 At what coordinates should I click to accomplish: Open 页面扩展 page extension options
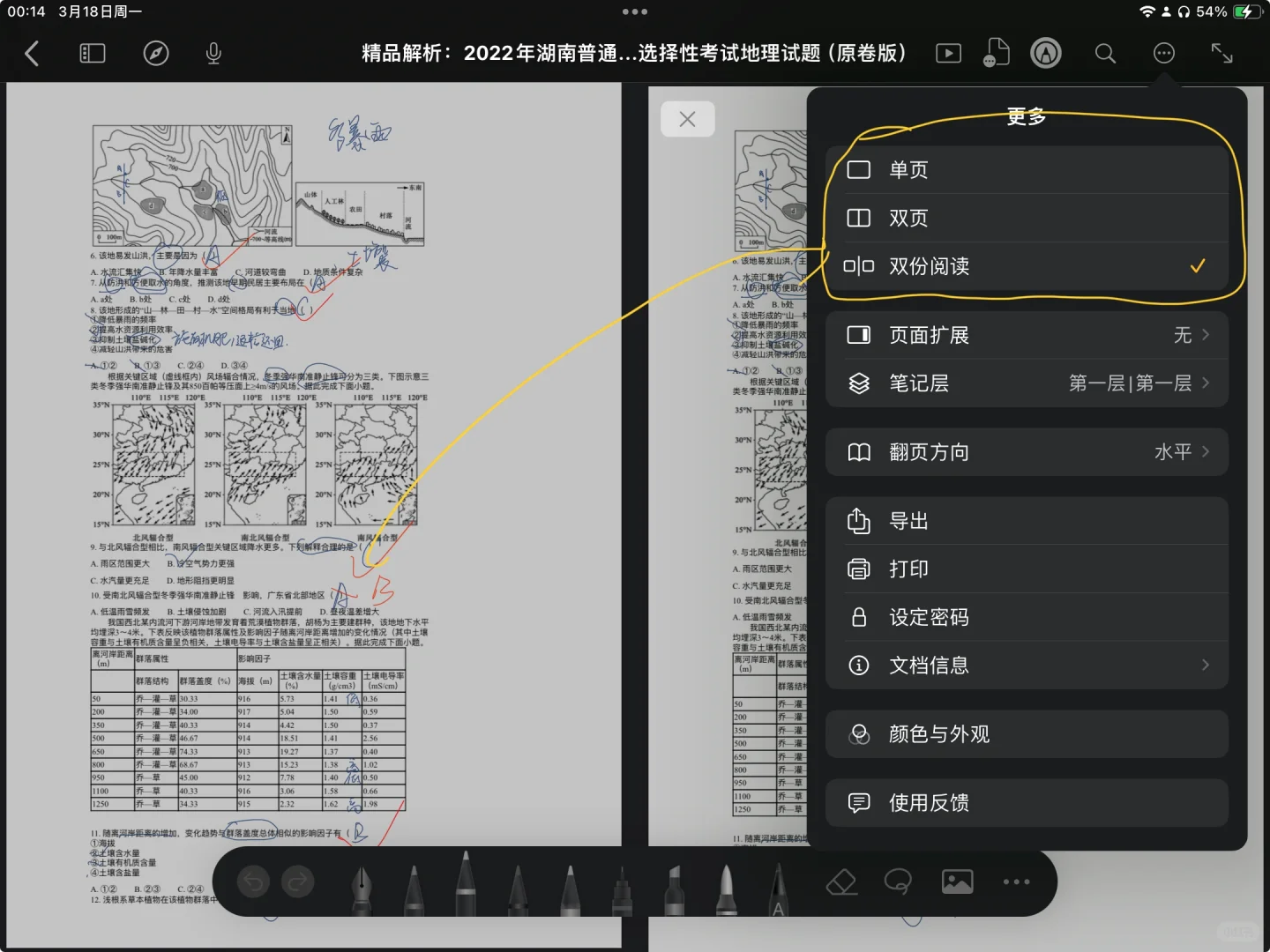click(1027, 335)
